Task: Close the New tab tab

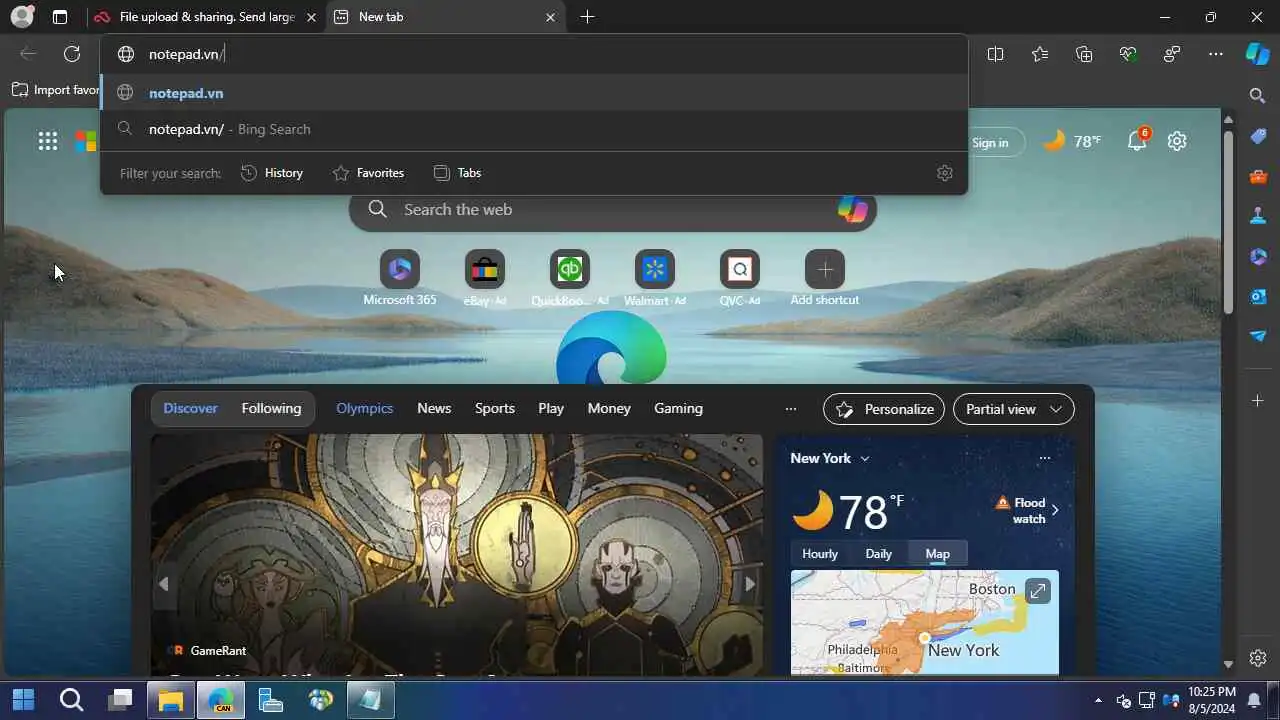Action: (550, 17)
